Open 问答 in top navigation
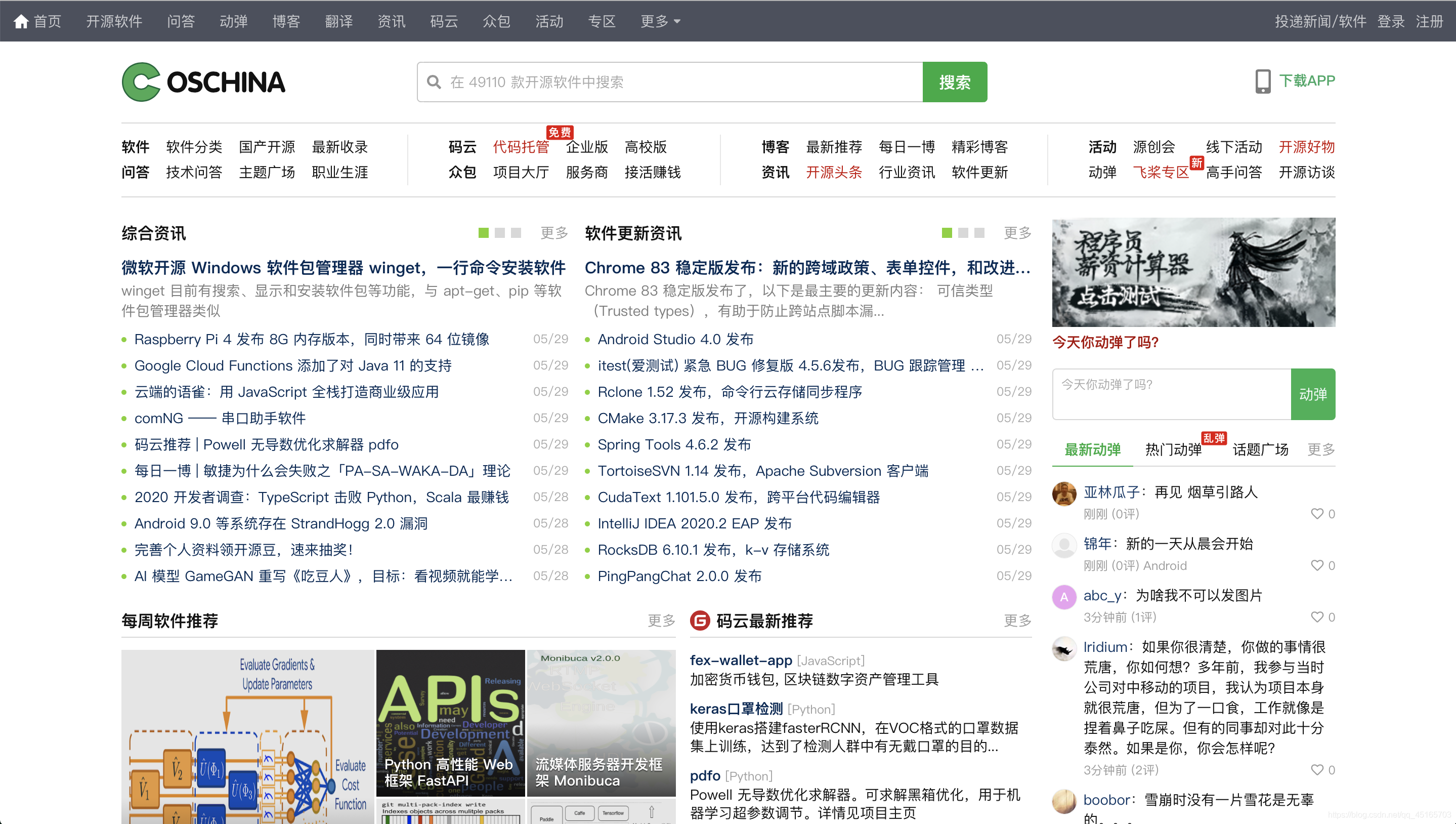This screenshot has height=824, width=1456. [181, 21]
